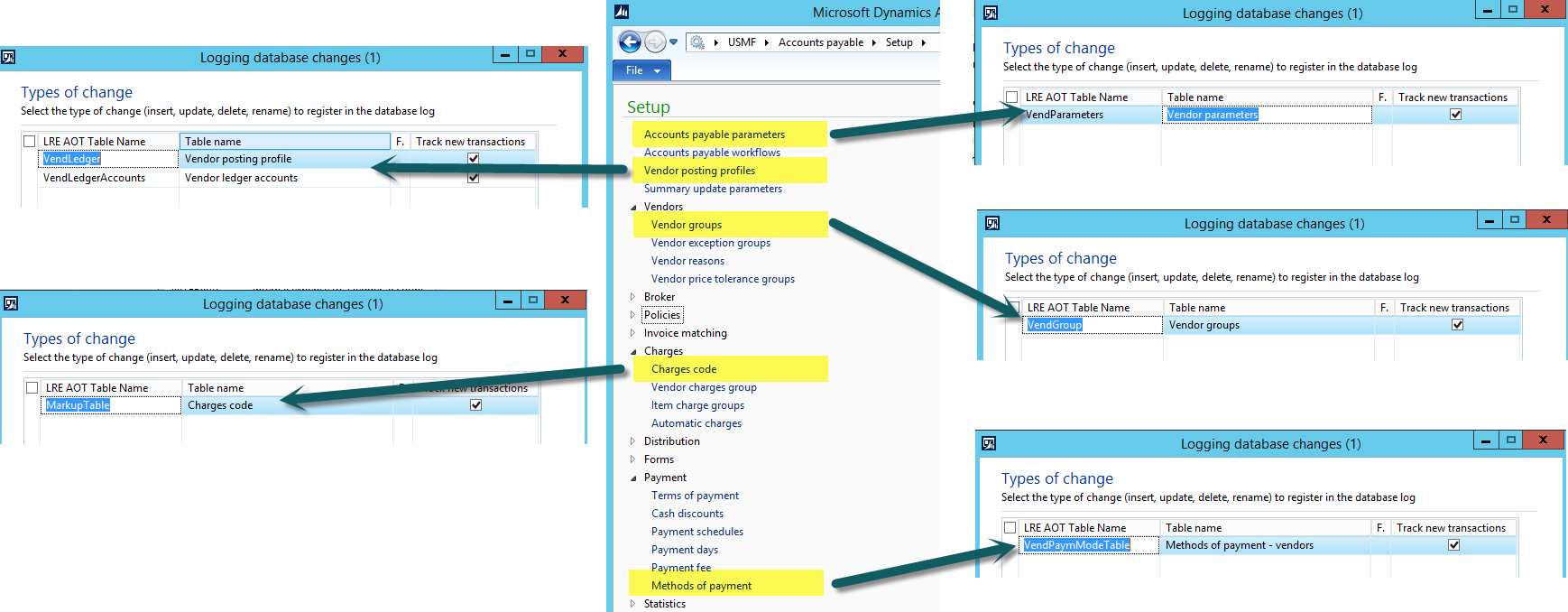This screenshot has height=612, width=1568.
Task: Click the blue Back navigation arrow
Action: point(630,42)
